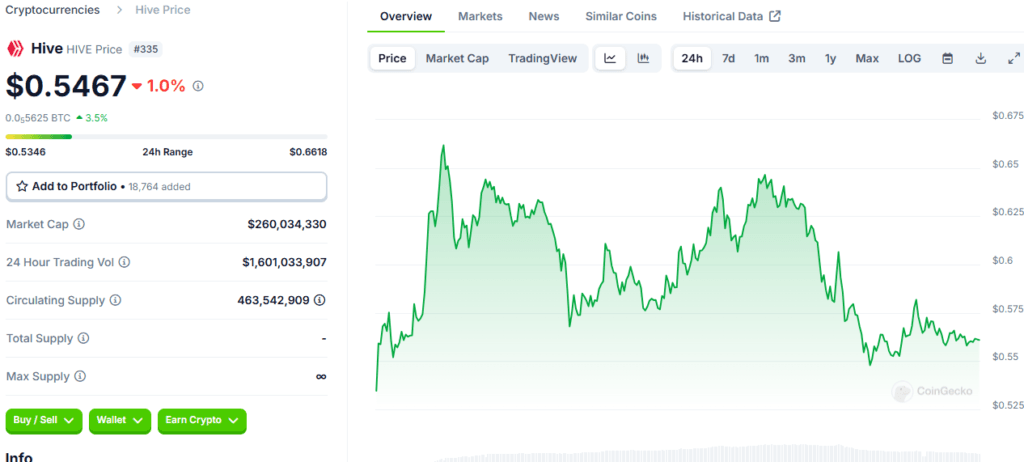Screen dimensions: 1024x462
Task: Toggle LOG scale on chart
Action: [x=909, y=58]
